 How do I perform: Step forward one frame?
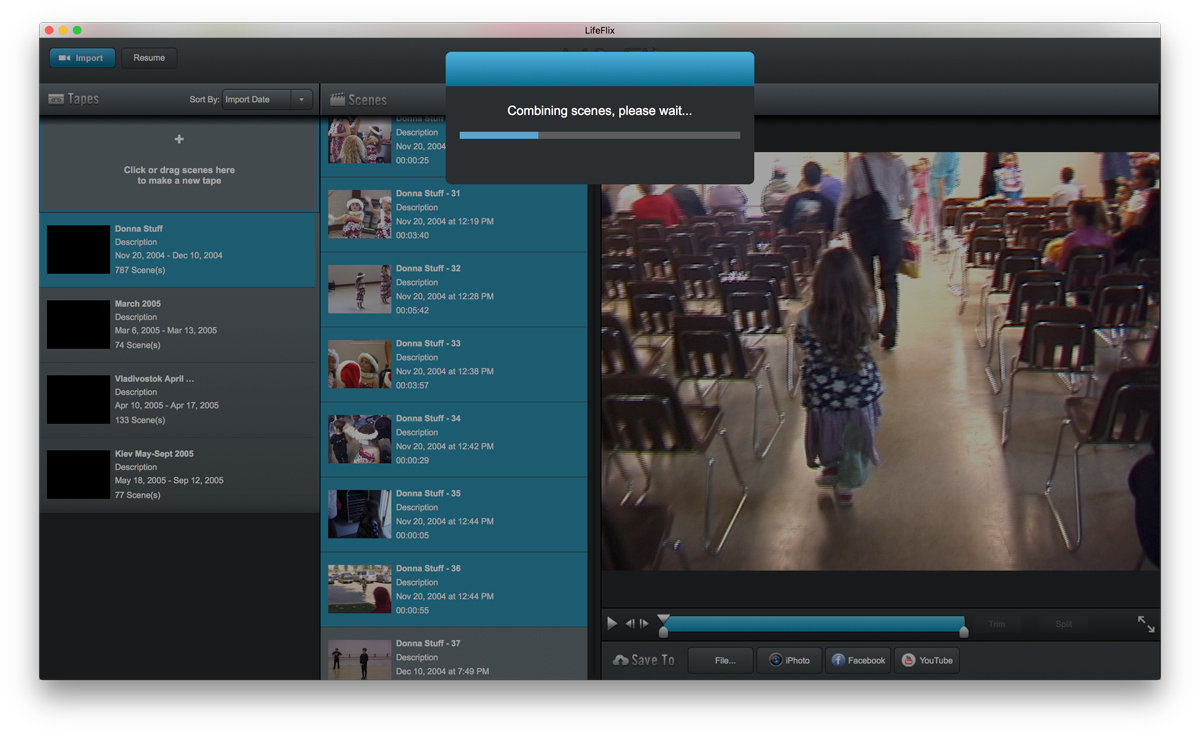point(644,623)
